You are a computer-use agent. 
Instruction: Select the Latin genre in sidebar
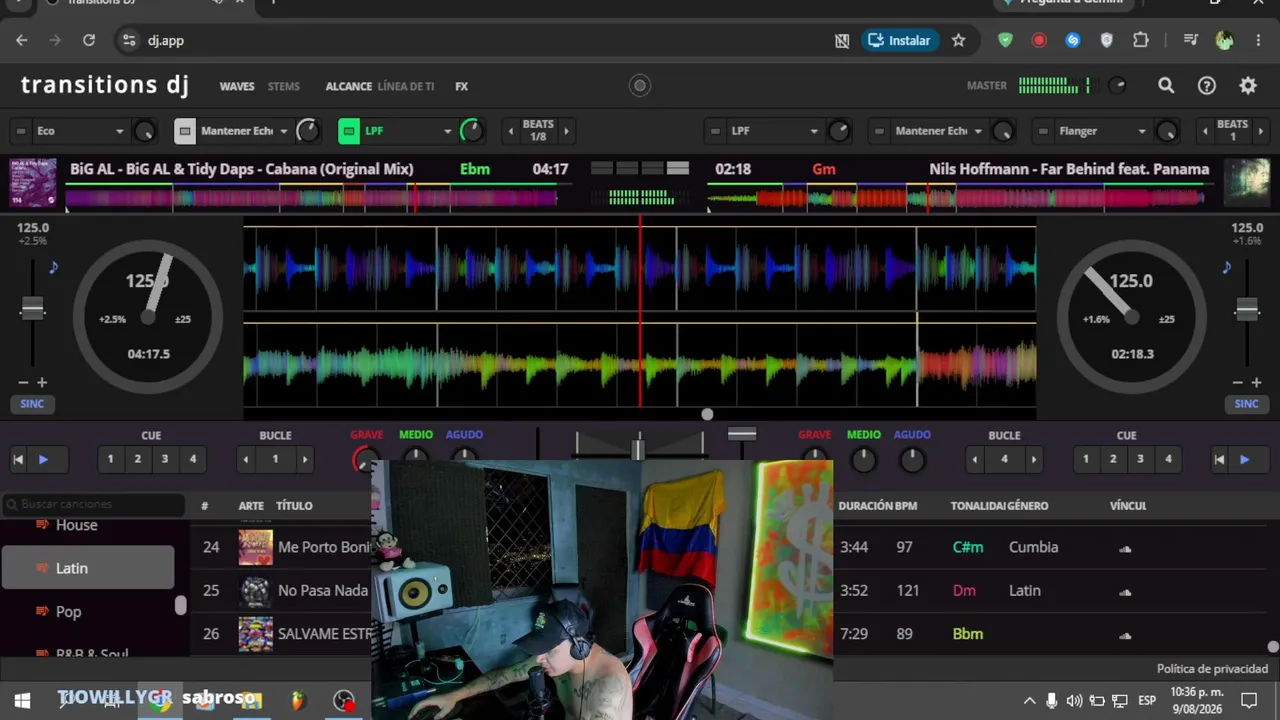pyautogui.click(x=88, y=568)
